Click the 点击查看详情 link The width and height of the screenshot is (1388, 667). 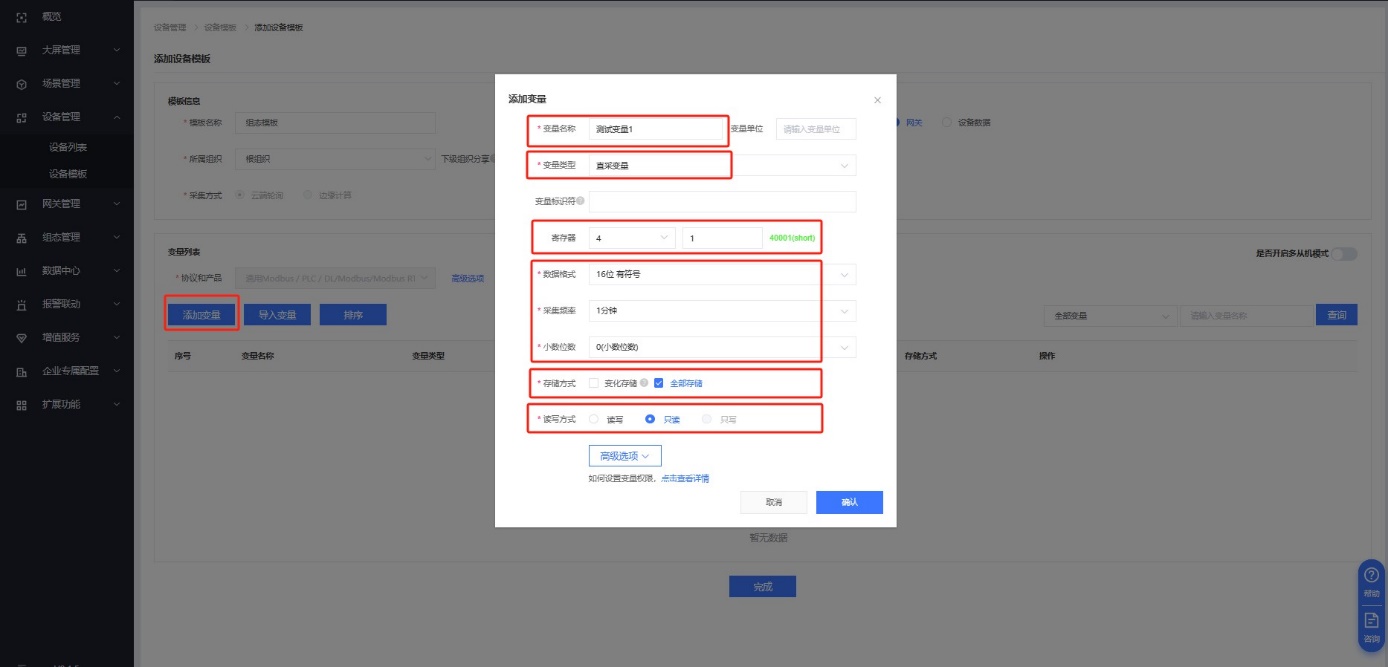[685, 479]
